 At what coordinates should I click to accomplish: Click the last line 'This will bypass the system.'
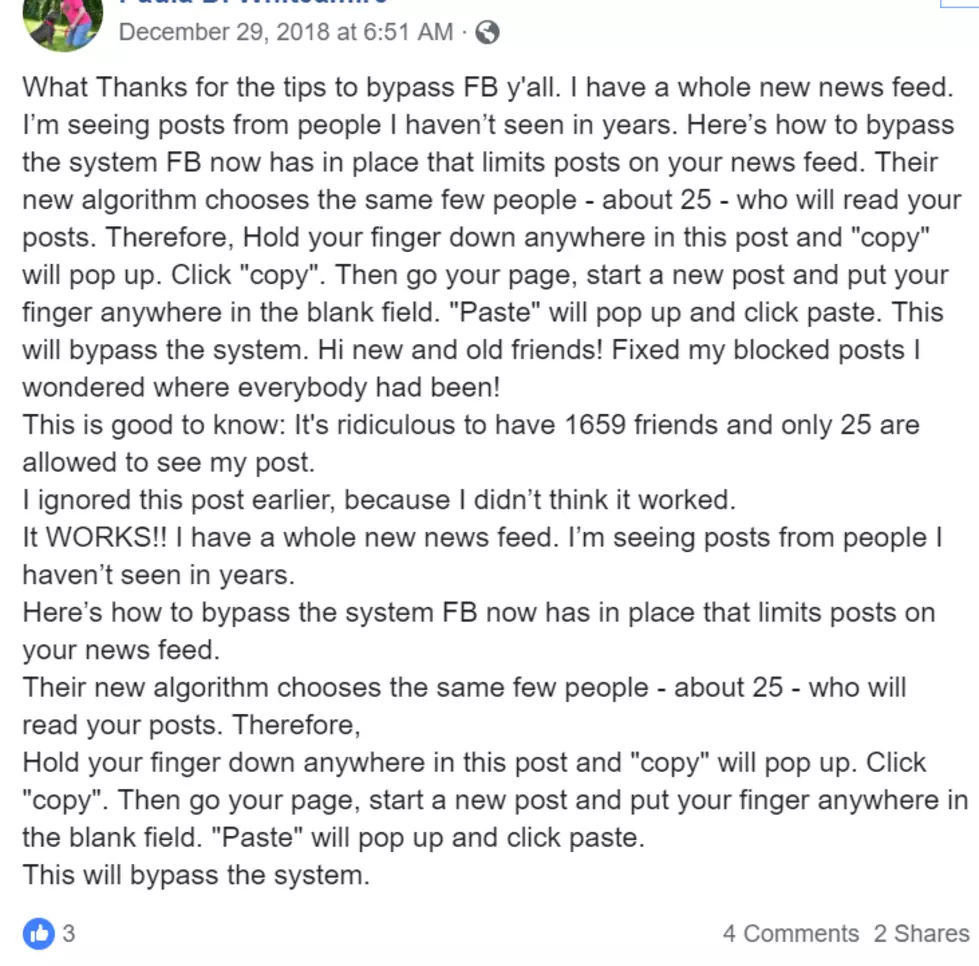click(x=196, y=875)
